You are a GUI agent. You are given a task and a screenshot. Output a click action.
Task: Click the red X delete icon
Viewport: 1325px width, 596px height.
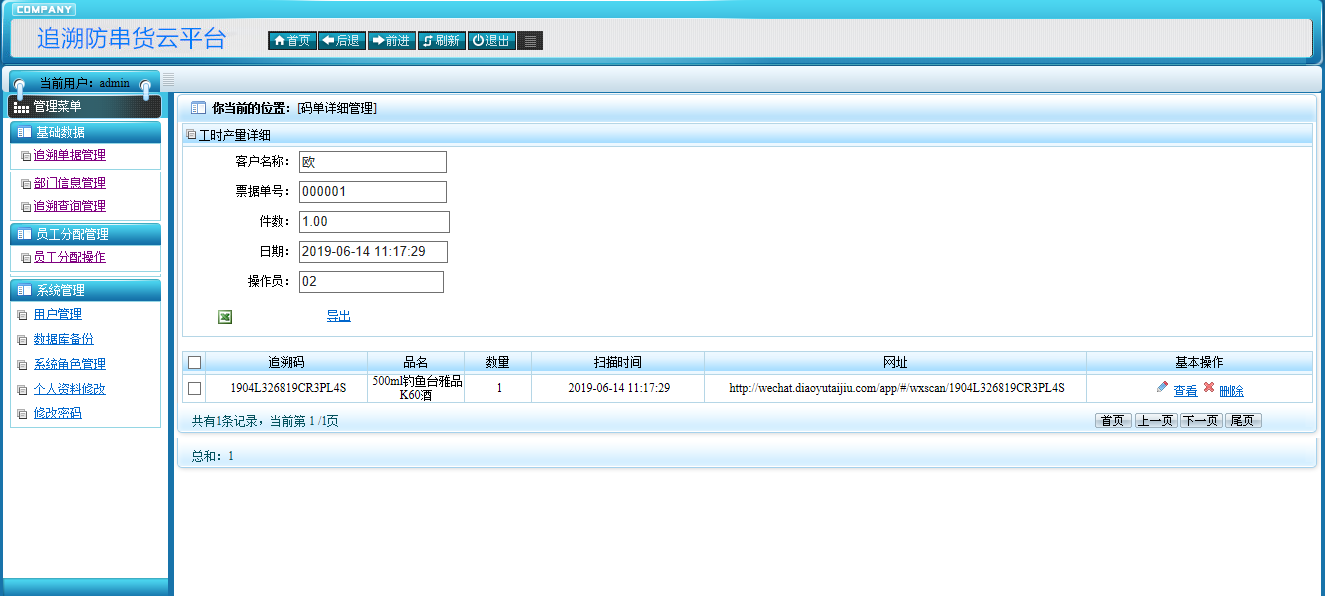pyautogui.click(x=1208, y=388)
